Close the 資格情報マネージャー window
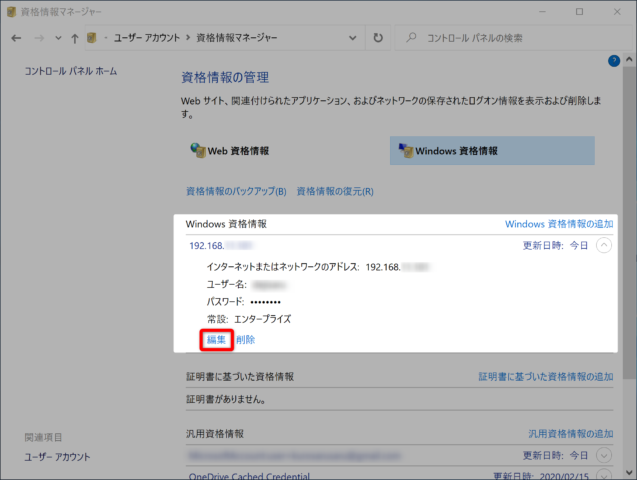The height and width of the screenshot is (480, 637). 617,12
